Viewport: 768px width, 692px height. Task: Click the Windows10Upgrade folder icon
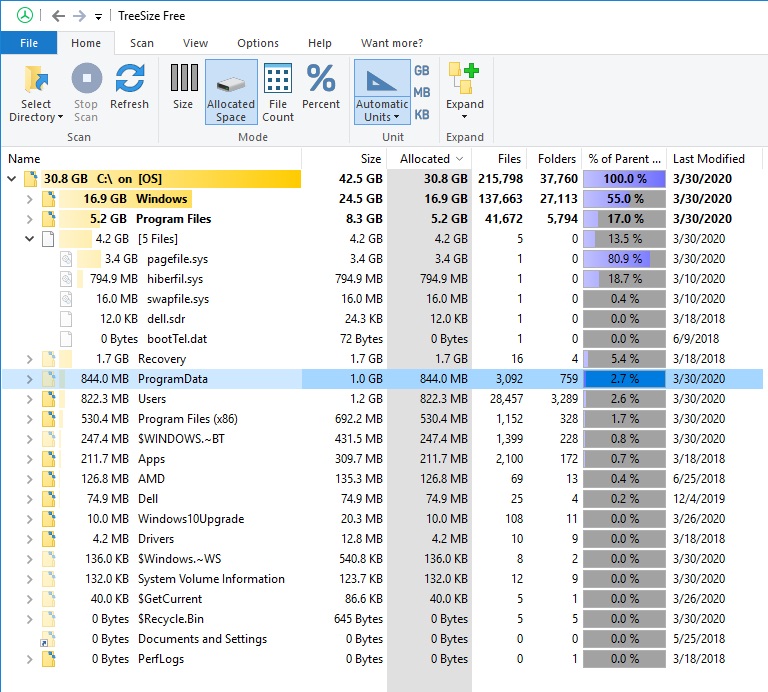(48, 519)
